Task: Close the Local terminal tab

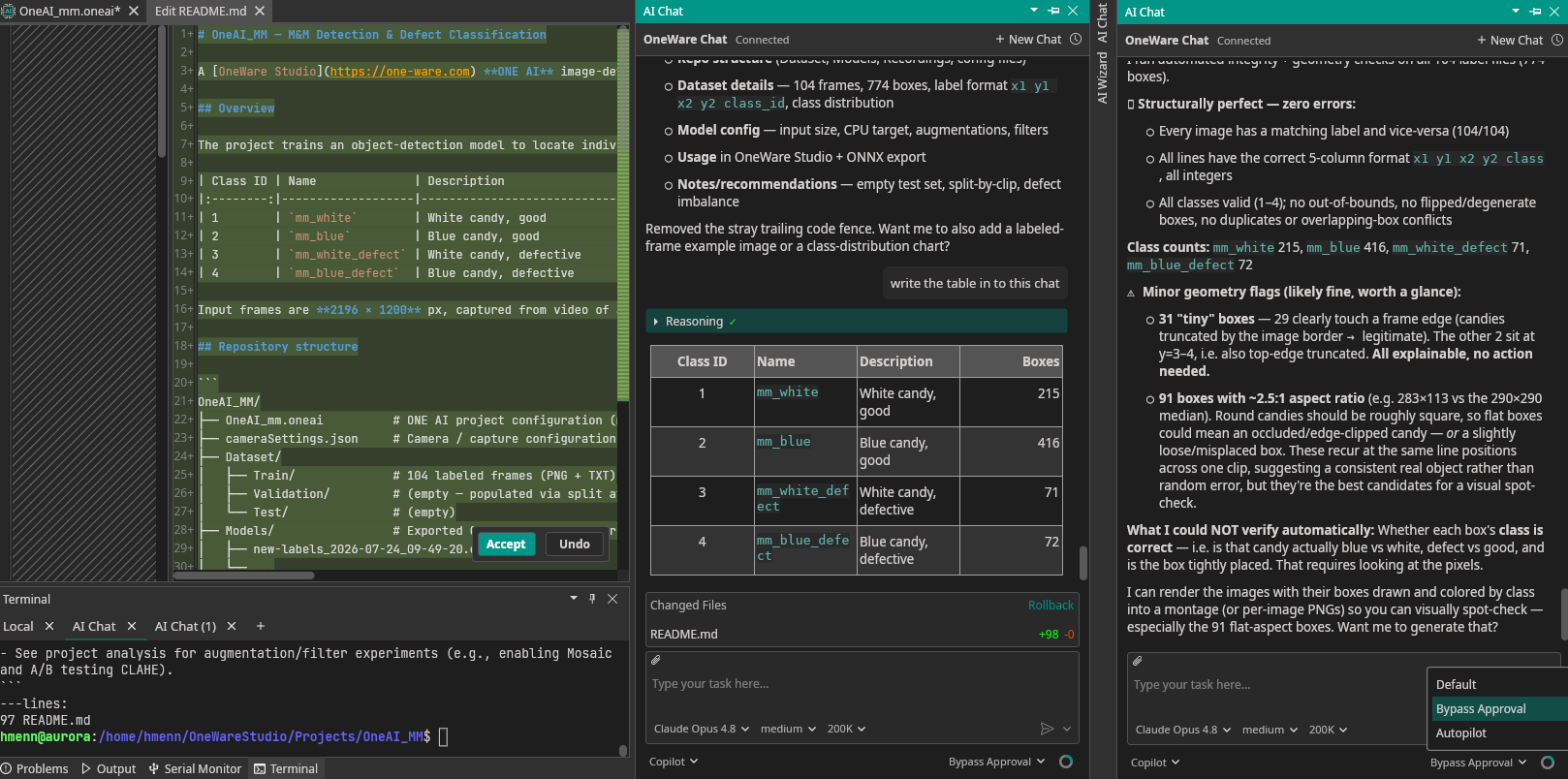Action: [x=49, y=626]
